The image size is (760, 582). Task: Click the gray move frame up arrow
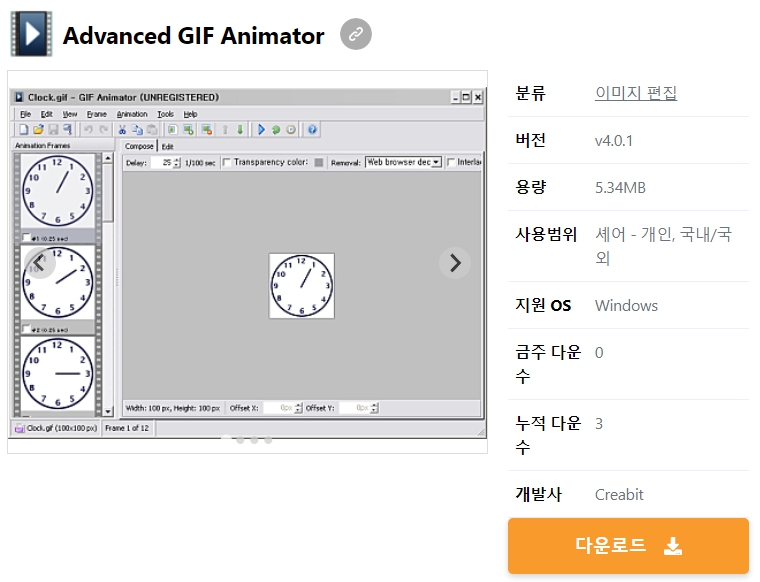coord(225,129)
